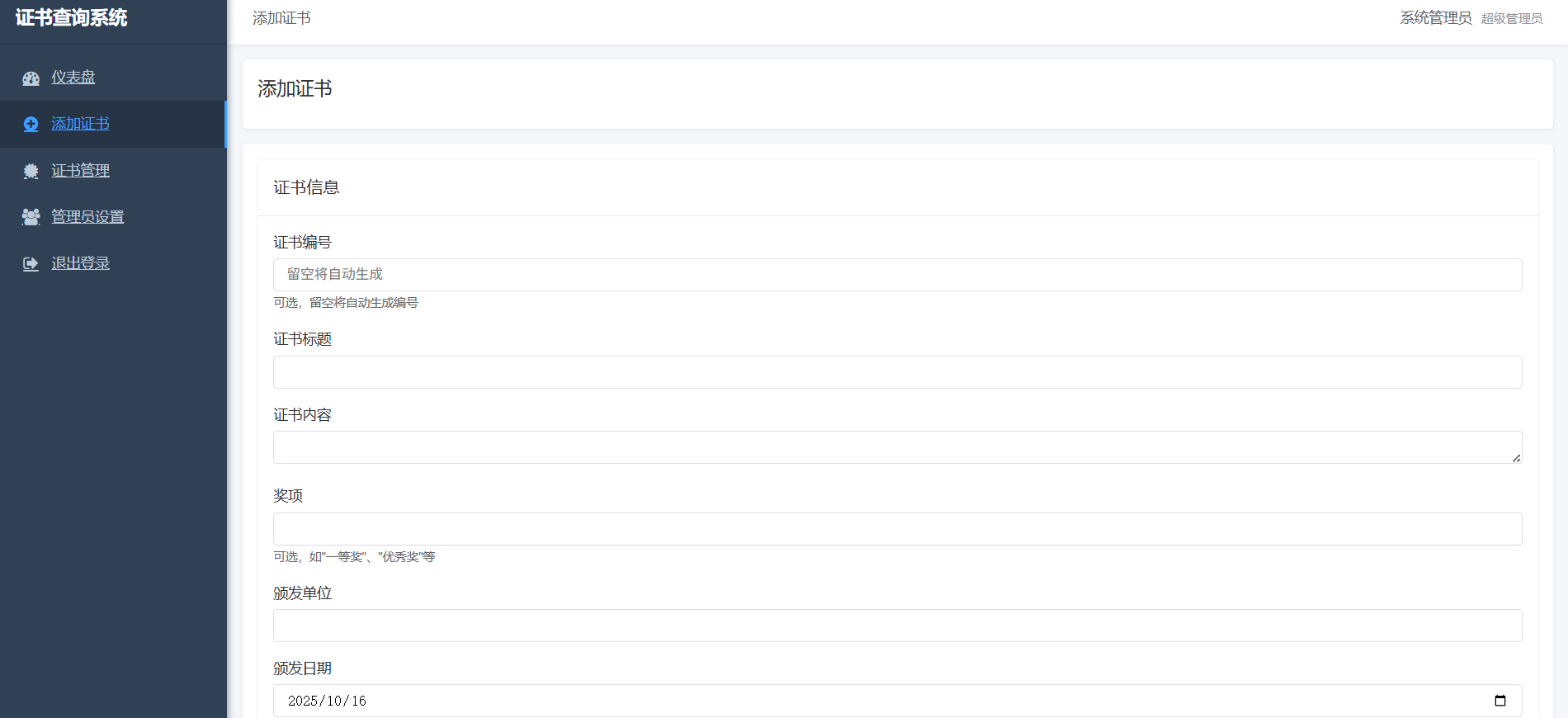This screenshot has height=718, width=1568.
Task: Click into the 证书标题 text field
Action: tap(897, 372)
